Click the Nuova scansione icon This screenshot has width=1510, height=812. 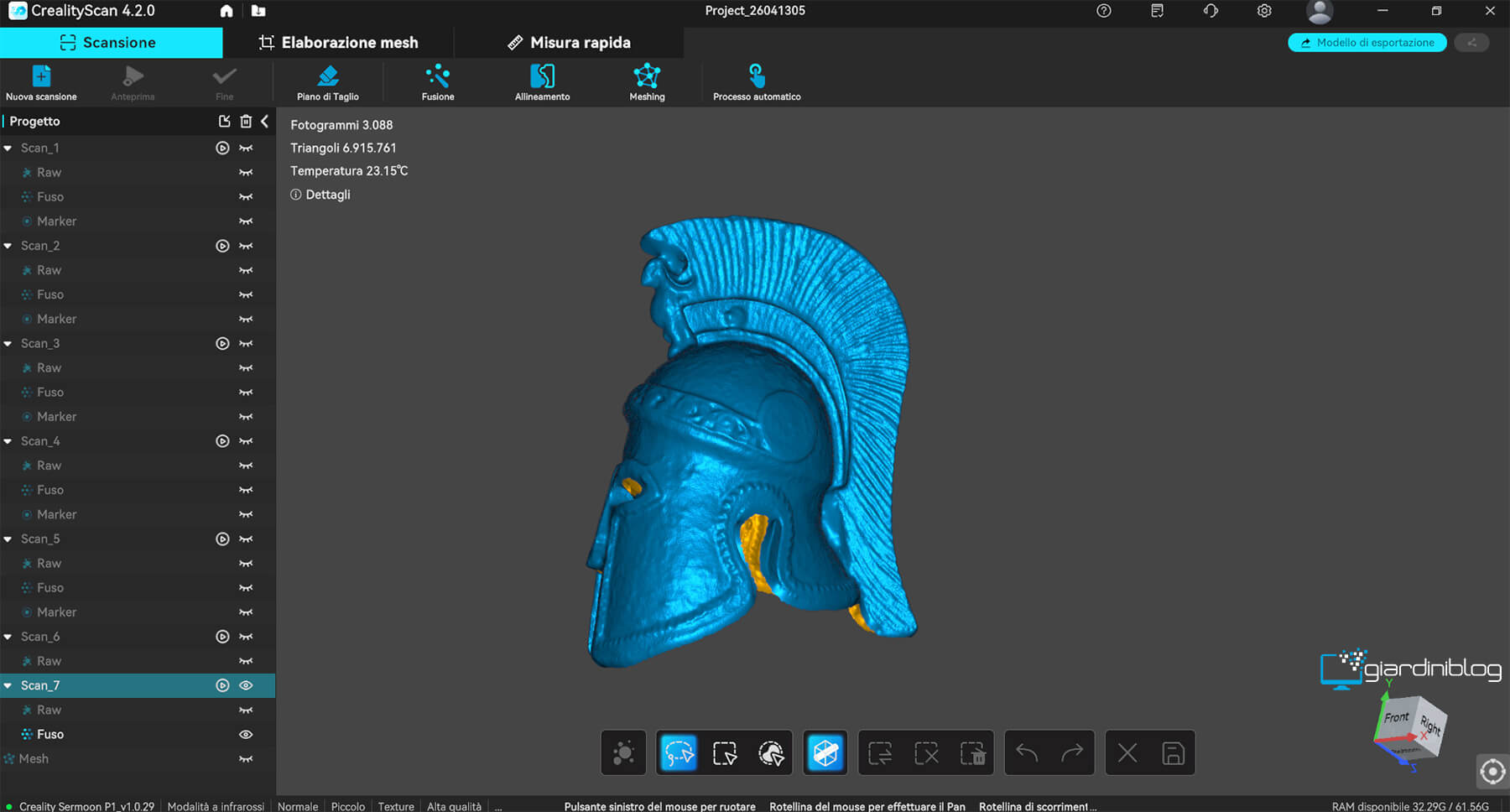click(41, 76)
